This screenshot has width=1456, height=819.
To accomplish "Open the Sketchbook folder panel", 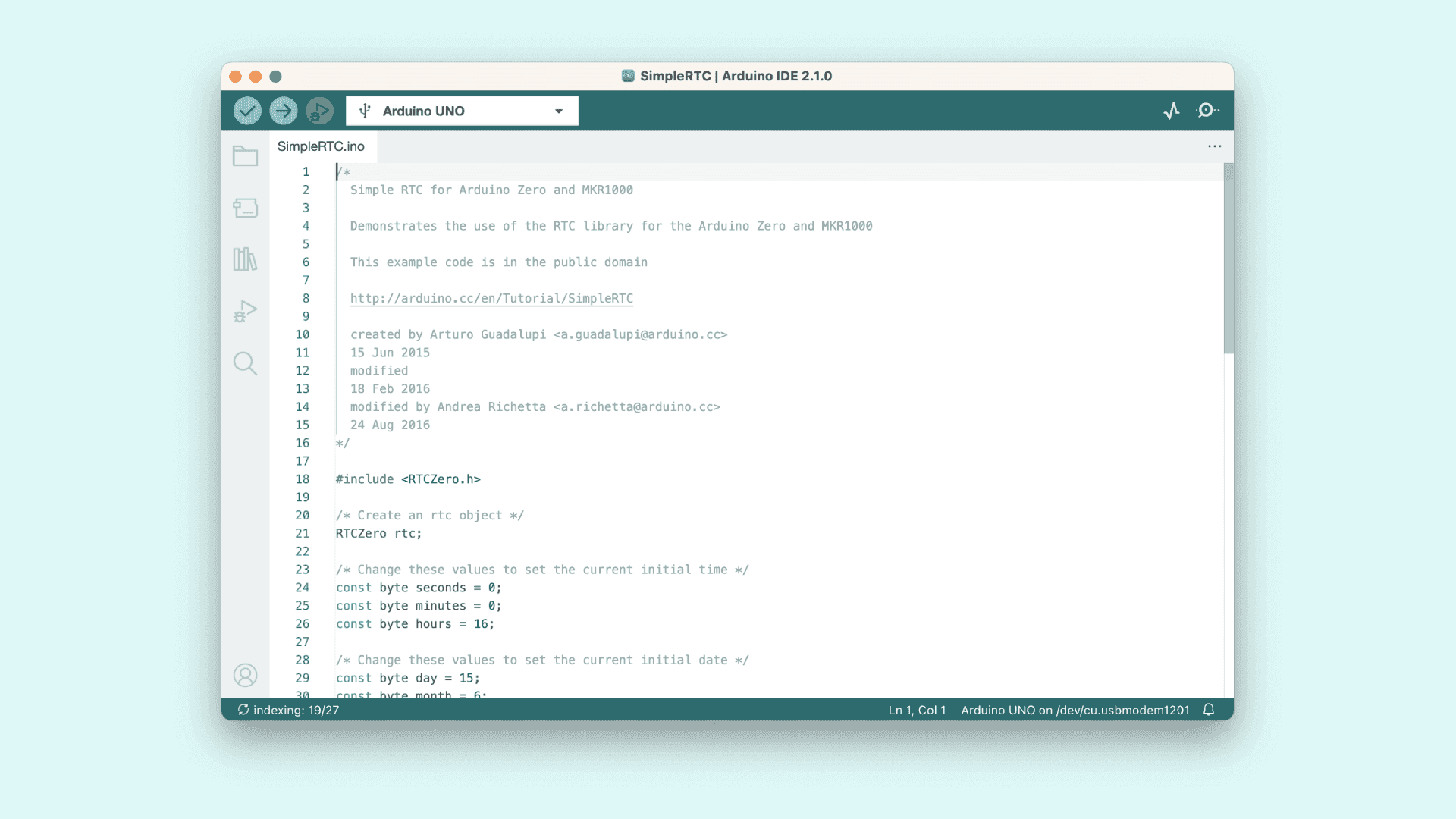I will click(245, 156).
